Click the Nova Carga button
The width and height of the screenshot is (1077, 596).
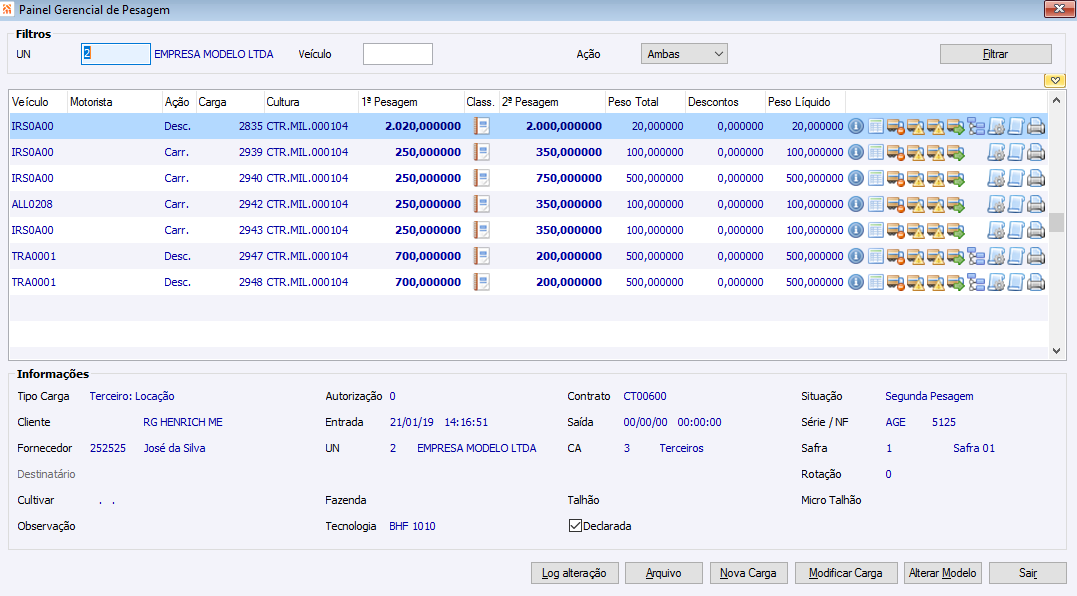click(748, 573)
